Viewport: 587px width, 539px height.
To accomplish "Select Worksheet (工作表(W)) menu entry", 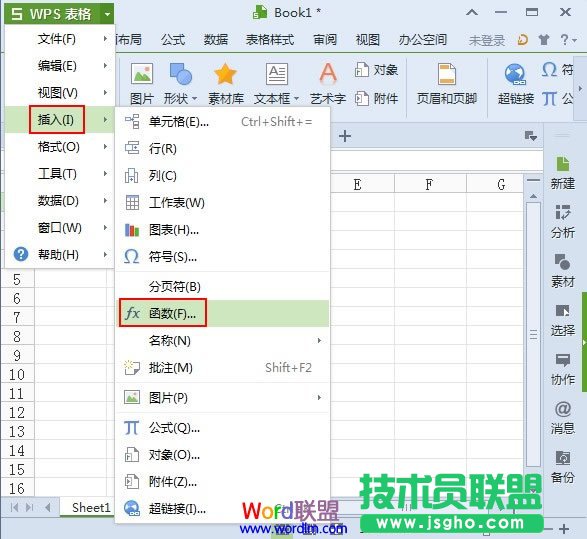I will click(223, 202).
